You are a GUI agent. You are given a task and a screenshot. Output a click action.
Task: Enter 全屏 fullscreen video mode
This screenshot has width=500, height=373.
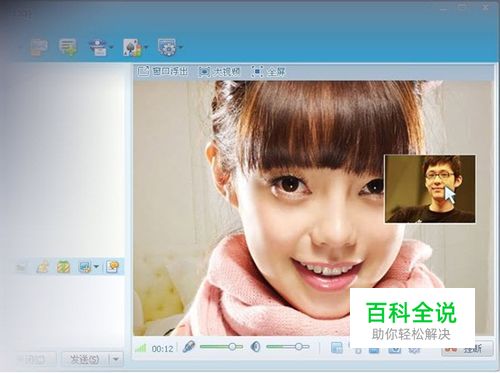click(x=268, y=71)
